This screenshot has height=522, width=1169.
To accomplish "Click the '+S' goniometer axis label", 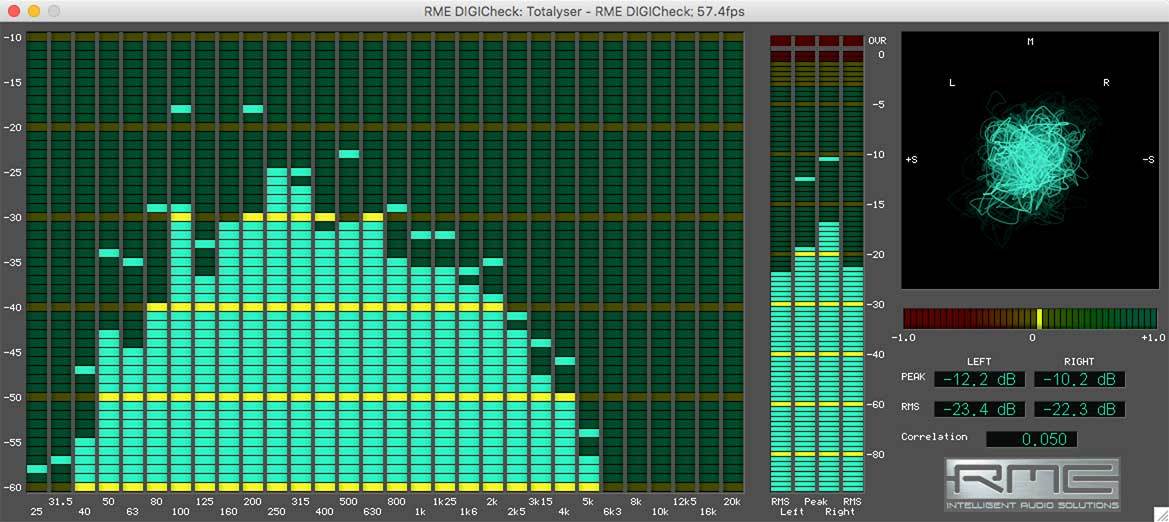I will coord(911,160).
